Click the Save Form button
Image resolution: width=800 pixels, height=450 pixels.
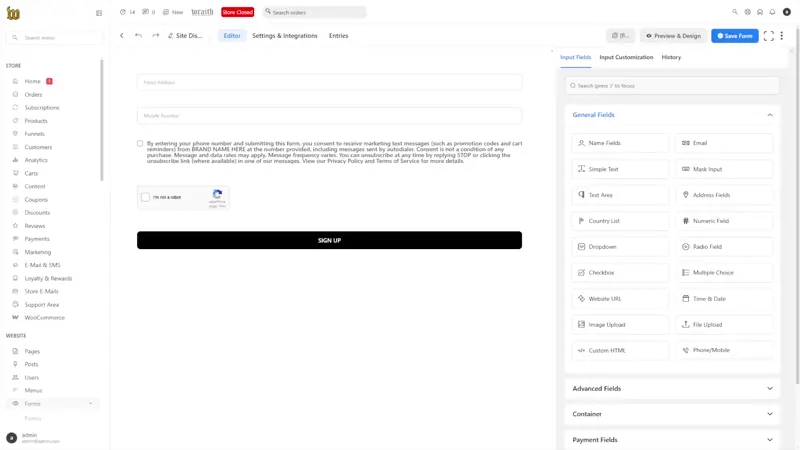click(734, 36)
